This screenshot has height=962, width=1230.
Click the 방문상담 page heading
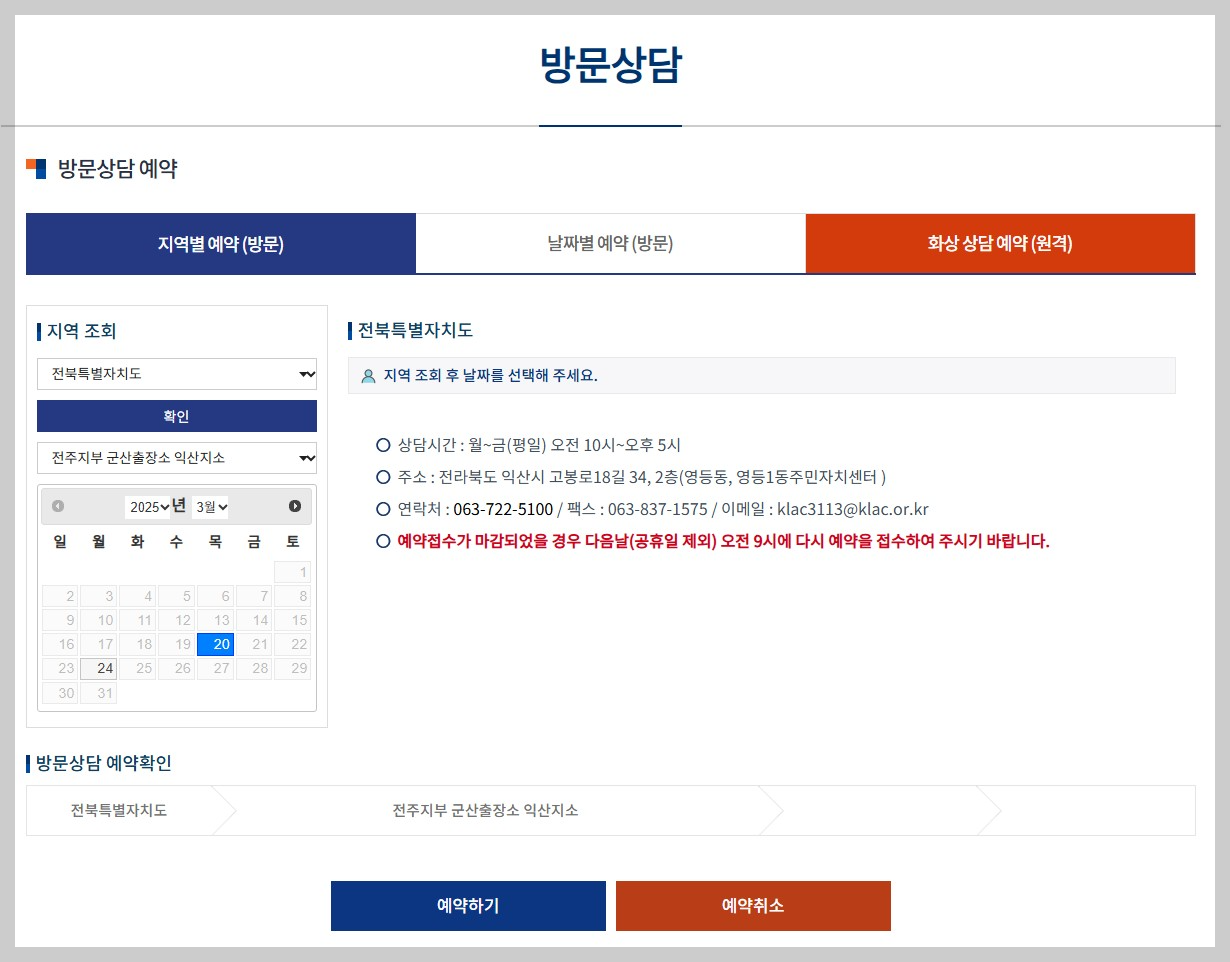click(x=610, y=66)
